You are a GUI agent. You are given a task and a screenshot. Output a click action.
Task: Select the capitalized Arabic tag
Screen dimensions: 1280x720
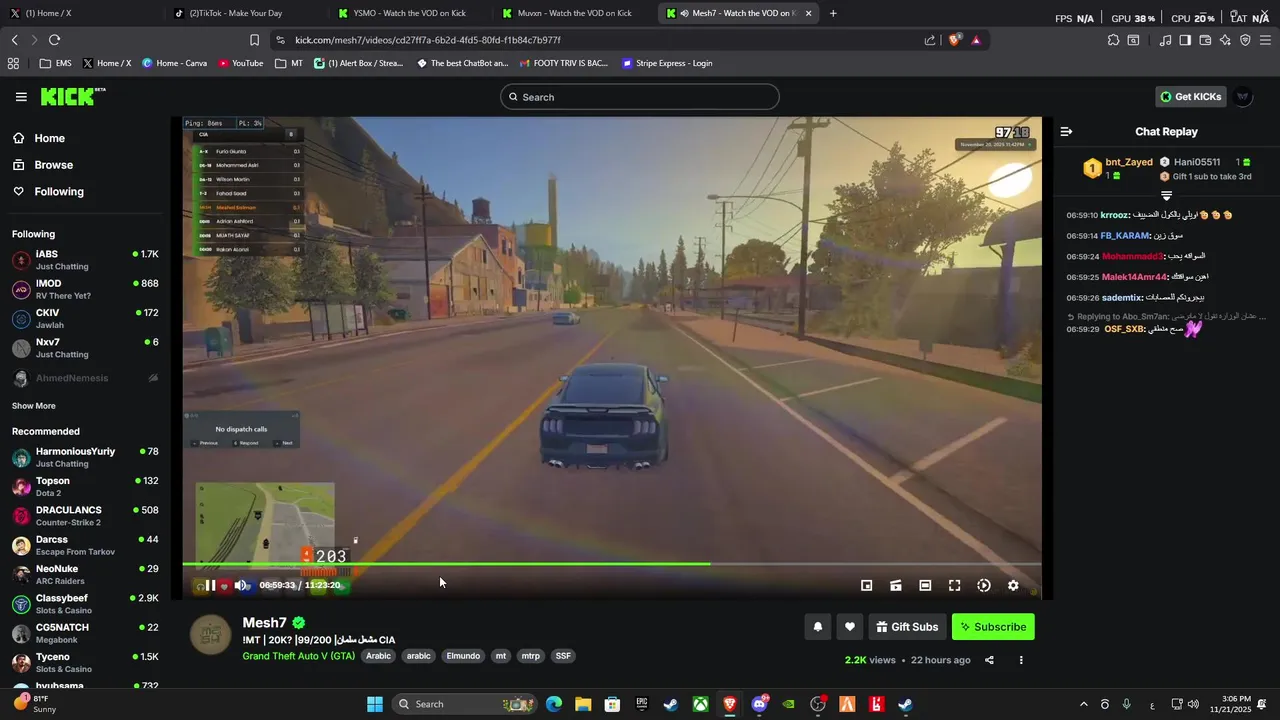click(378, 656)
